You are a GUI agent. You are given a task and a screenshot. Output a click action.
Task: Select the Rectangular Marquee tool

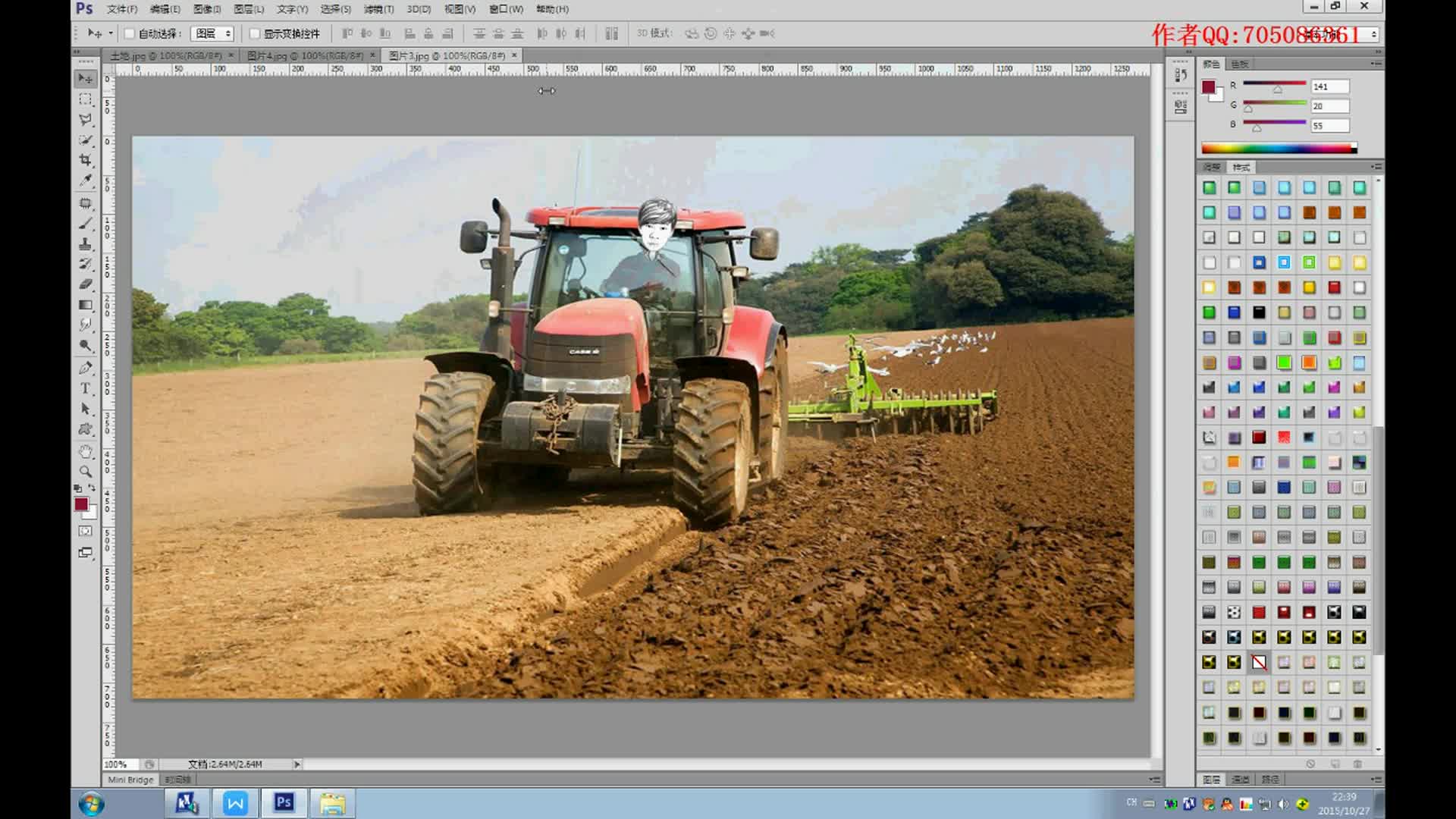pos(85,99)
